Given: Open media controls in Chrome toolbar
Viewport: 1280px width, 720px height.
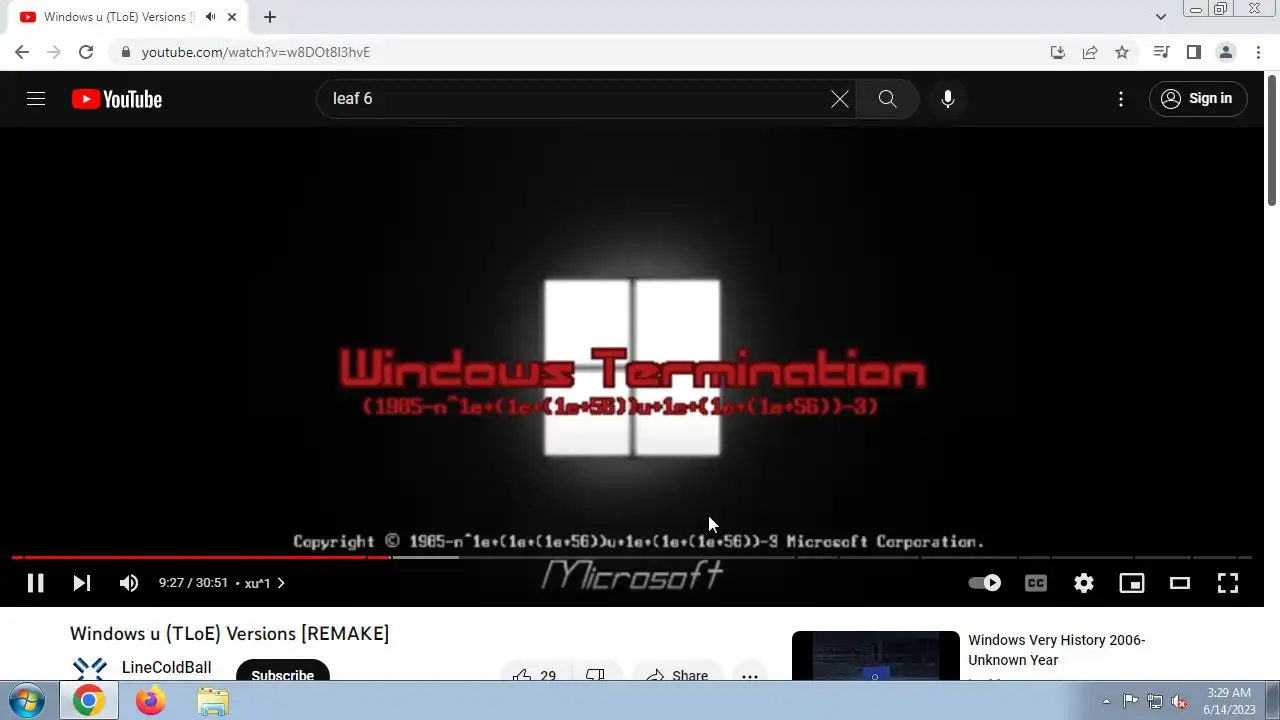Looking at the screenshot, I should pyautogui.click(x=1161, y=52).
